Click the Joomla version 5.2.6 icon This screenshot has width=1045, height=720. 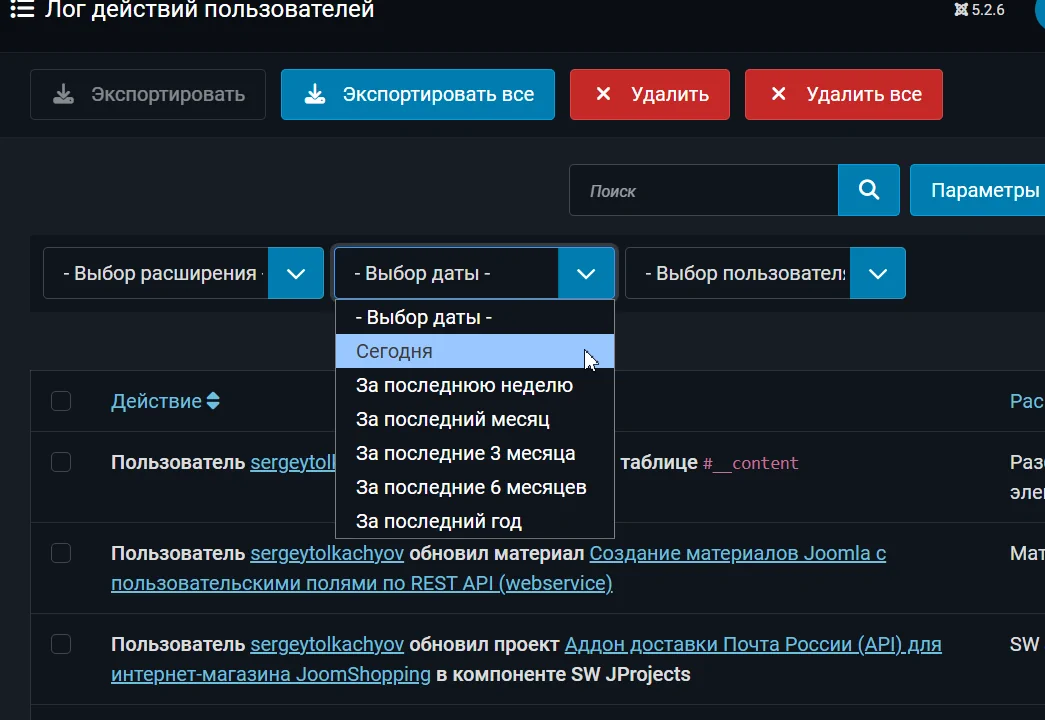(961, 11)
